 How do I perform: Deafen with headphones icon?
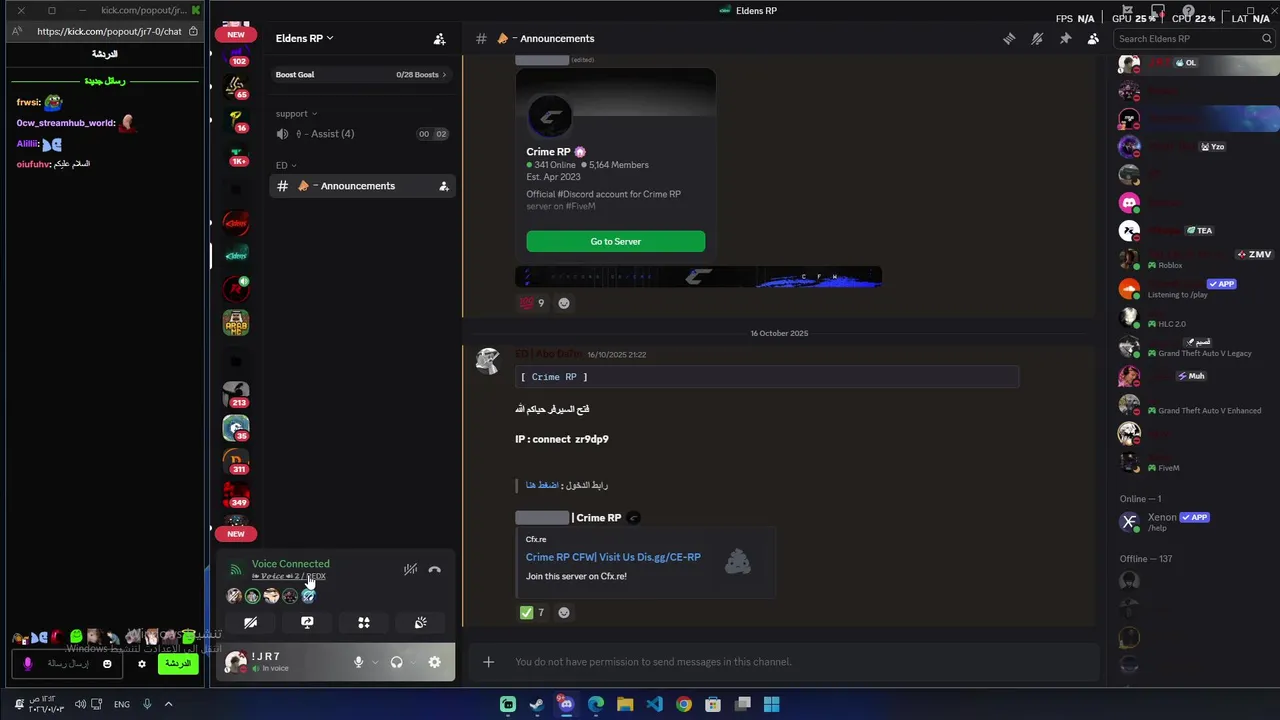pyautogui.click(x=397, y=662)
